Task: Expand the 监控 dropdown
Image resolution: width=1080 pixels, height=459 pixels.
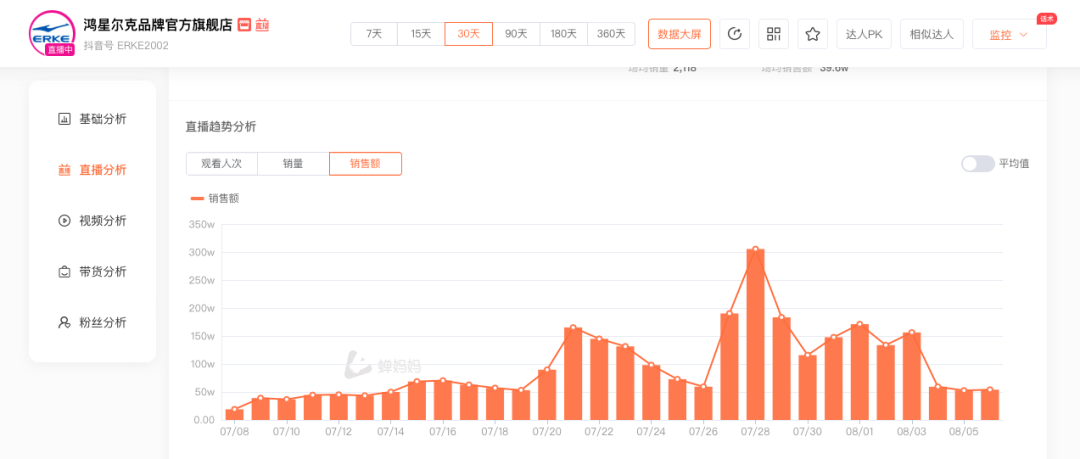Action: point(1008,35)
